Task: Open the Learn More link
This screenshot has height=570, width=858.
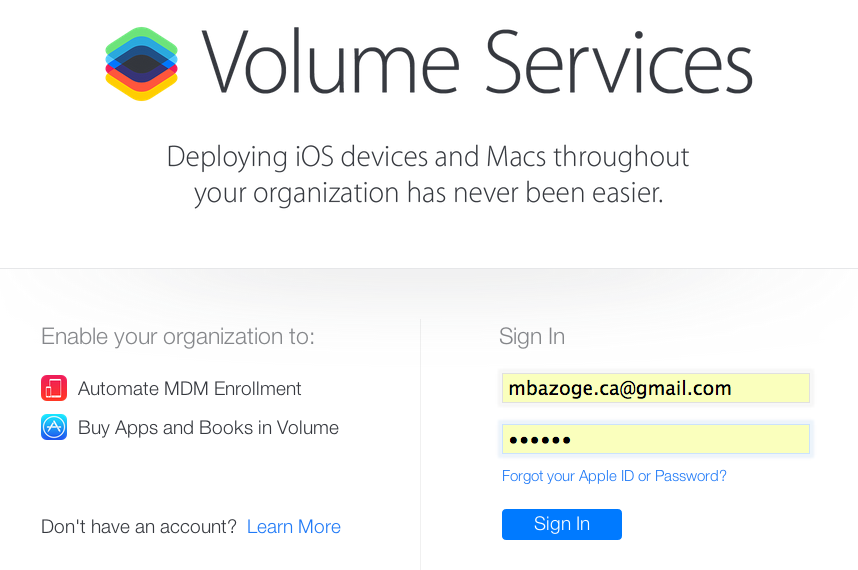Action: [294, 526]
